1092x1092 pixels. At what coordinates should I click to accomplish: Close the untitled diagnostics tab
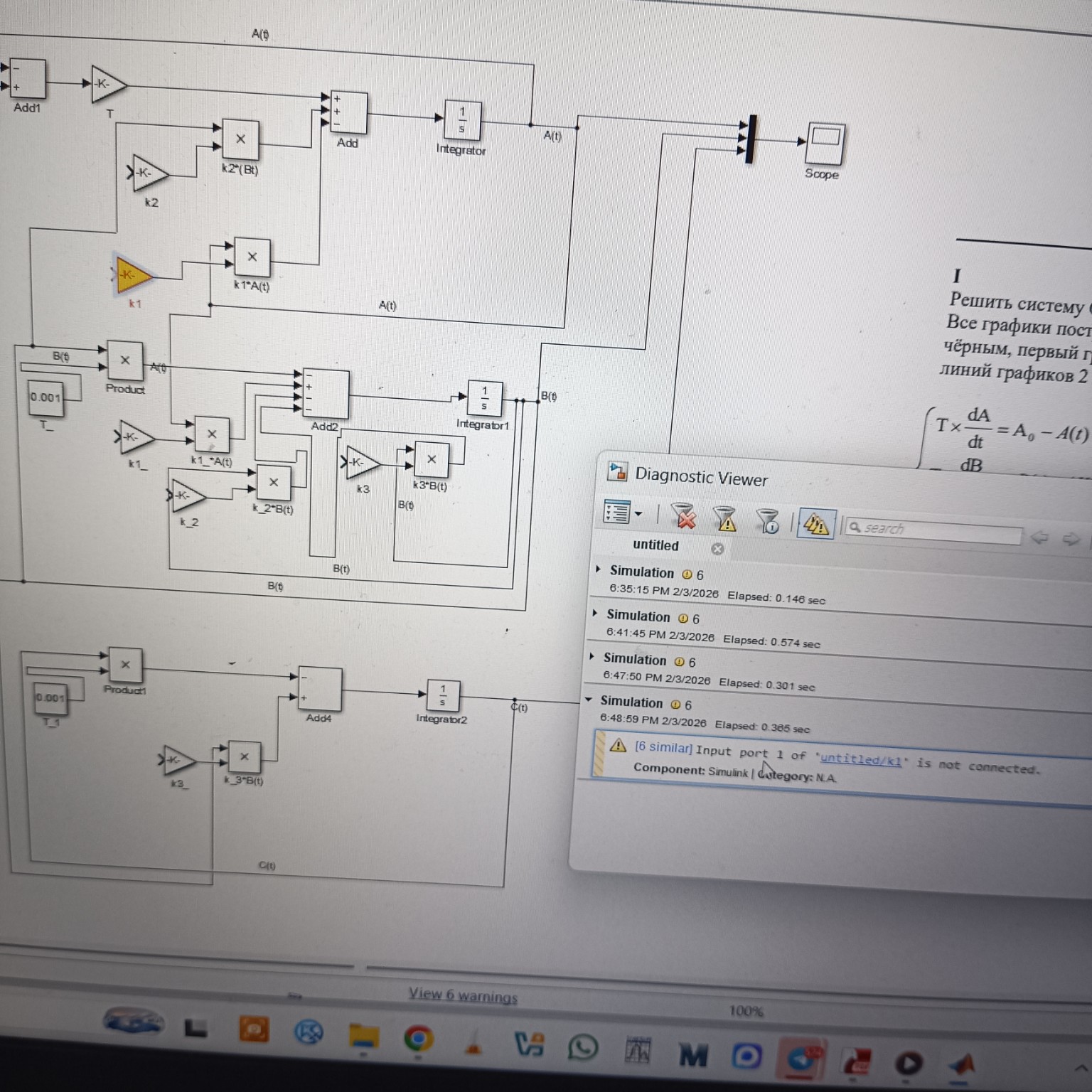(717, 548)
